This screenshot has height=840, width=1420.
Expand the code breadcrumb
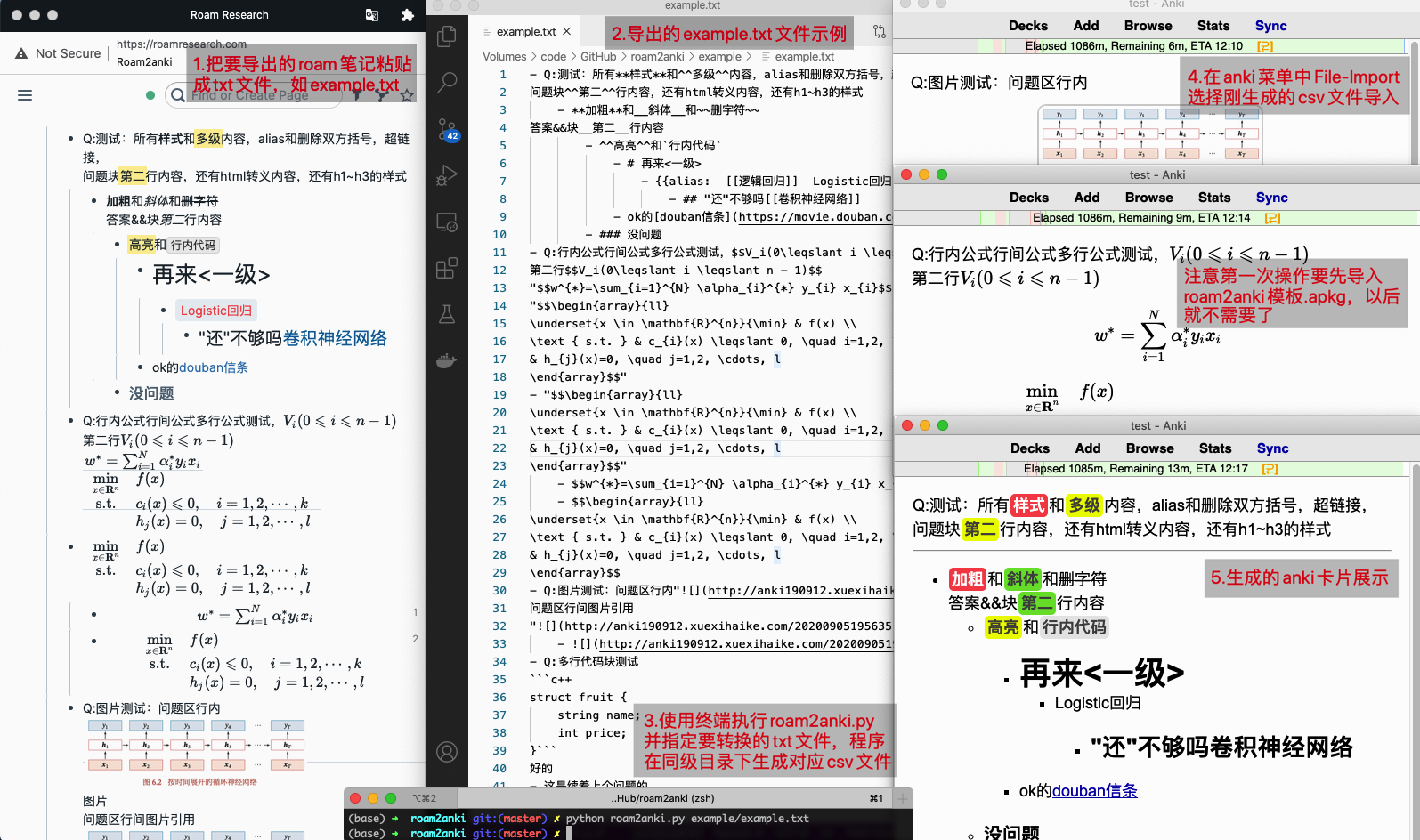tap(554, 56)
